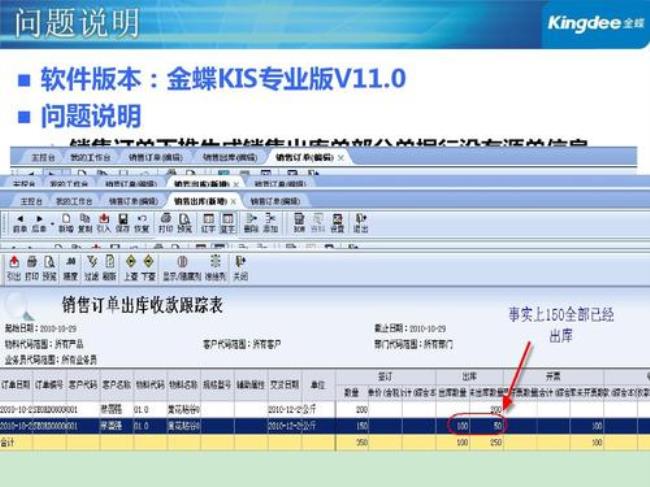The width and height of the screenshot is (650, 487).
Task: Click the 恢复 restore icon
Action: coord(142,223)
